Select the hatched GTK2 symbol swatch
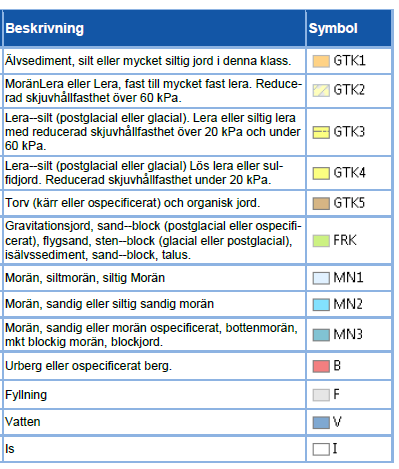This screenshot has height=469, width=399. click(321, 90)
